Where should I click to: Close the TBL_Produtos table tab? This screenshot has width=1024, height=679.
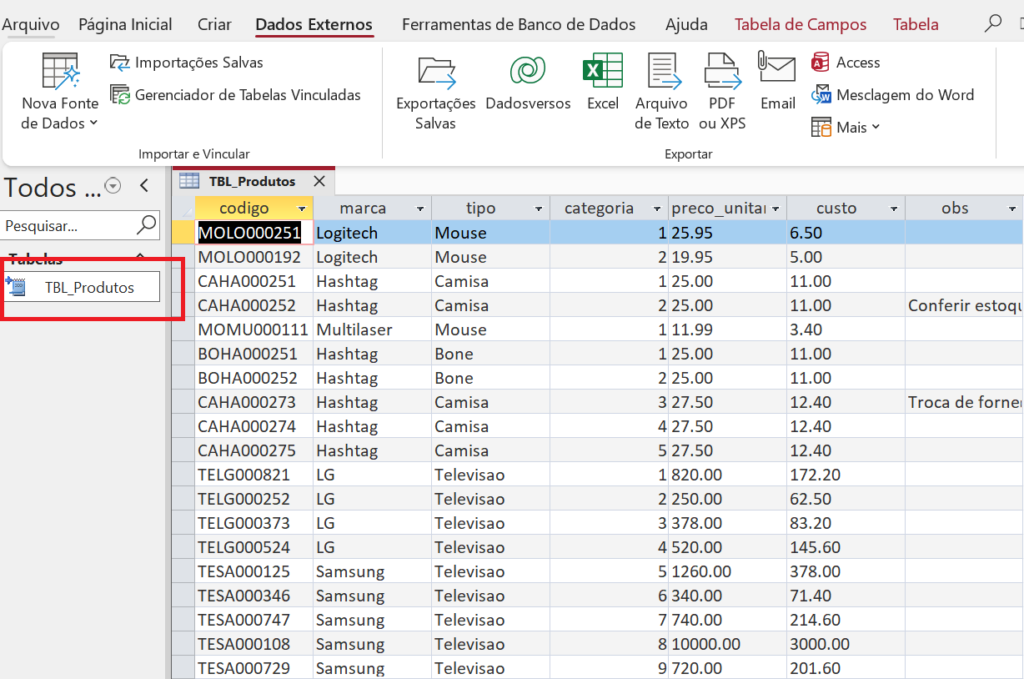[x=319, y=181]
